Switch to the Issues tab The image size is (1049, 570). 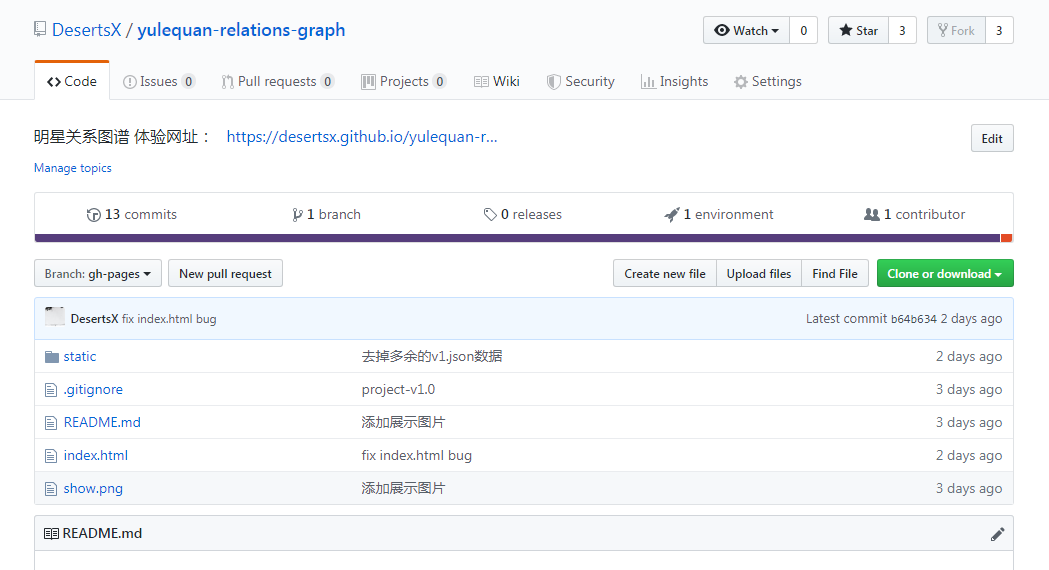pos(159,81)
